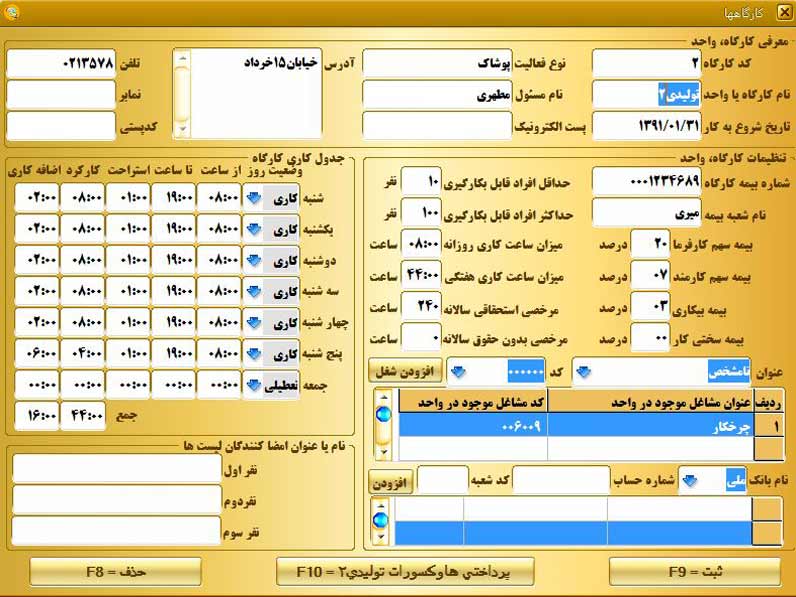Expand the کد job code dropdown
The width and height of the screenshot is (796, 597).
[x=458, y=372]
